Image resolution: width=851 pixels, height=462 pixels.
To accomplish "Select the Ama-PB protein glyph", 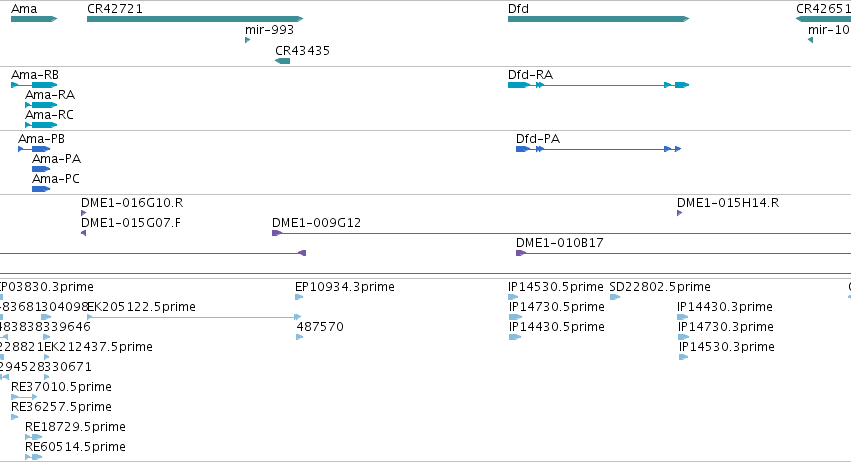I will [x=34, y=149].
